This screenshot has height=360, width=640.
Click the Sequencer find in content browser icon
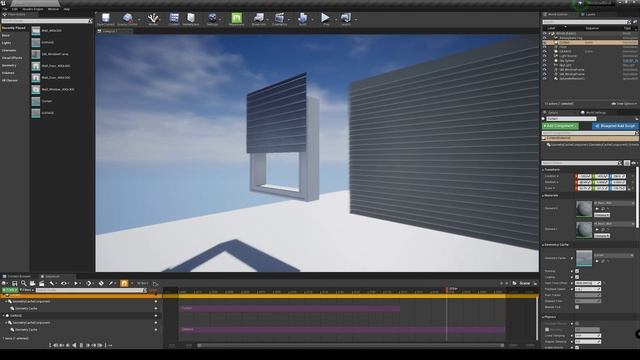[24, 283]
